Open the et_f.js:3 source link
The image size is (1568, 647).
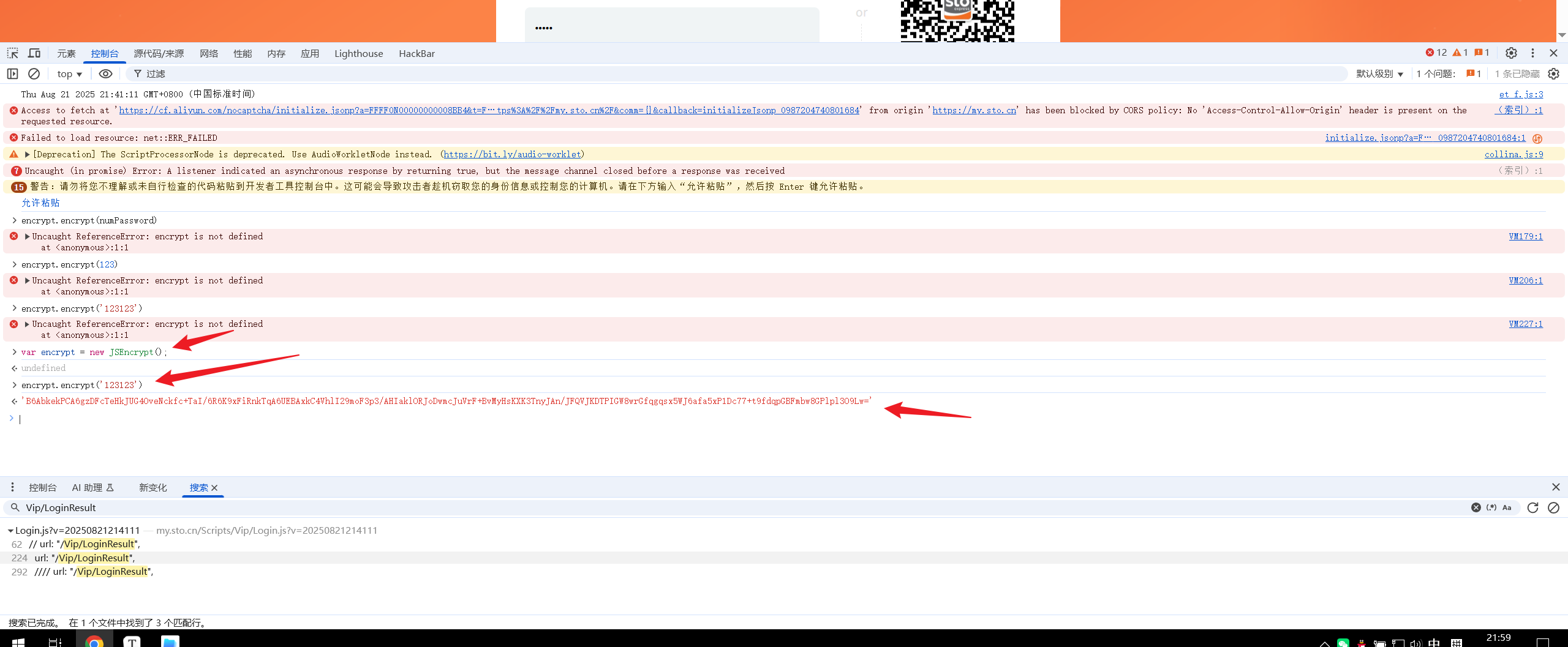1521,94
